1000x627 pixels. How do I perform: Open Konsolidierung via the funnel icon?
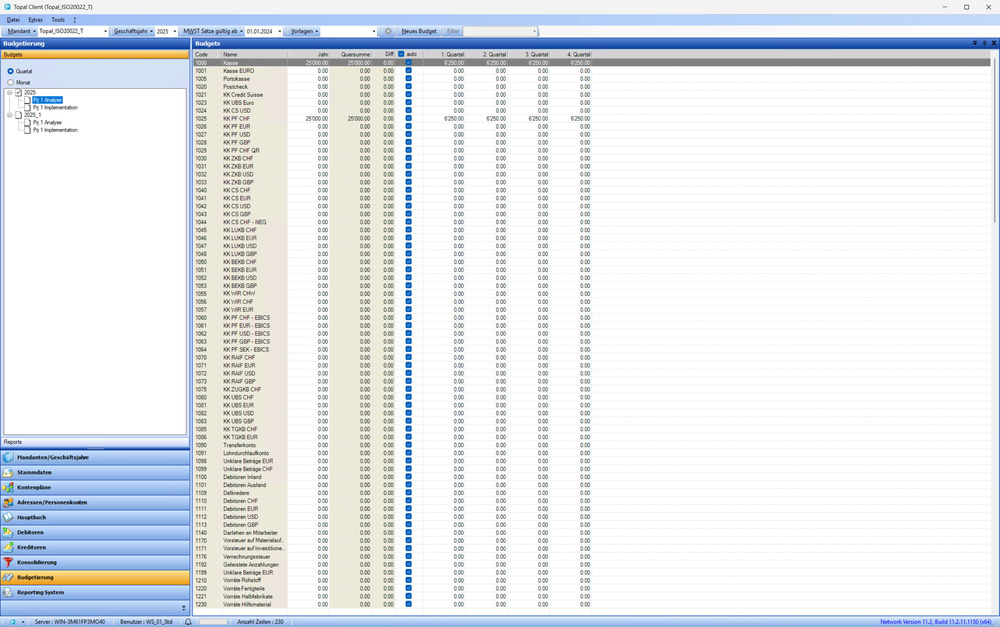[x=9, y=562]
